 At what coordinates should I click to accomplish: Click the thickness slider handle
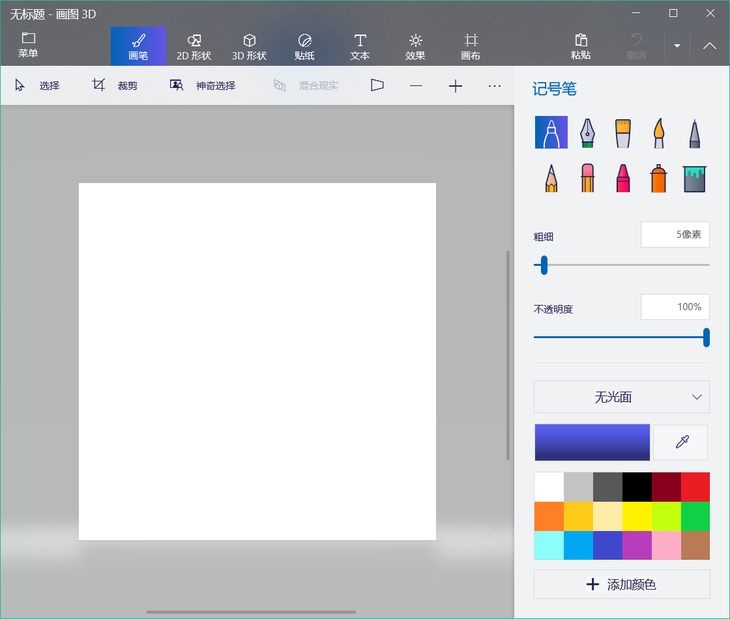pyautogui.click(x=544, y=265)
